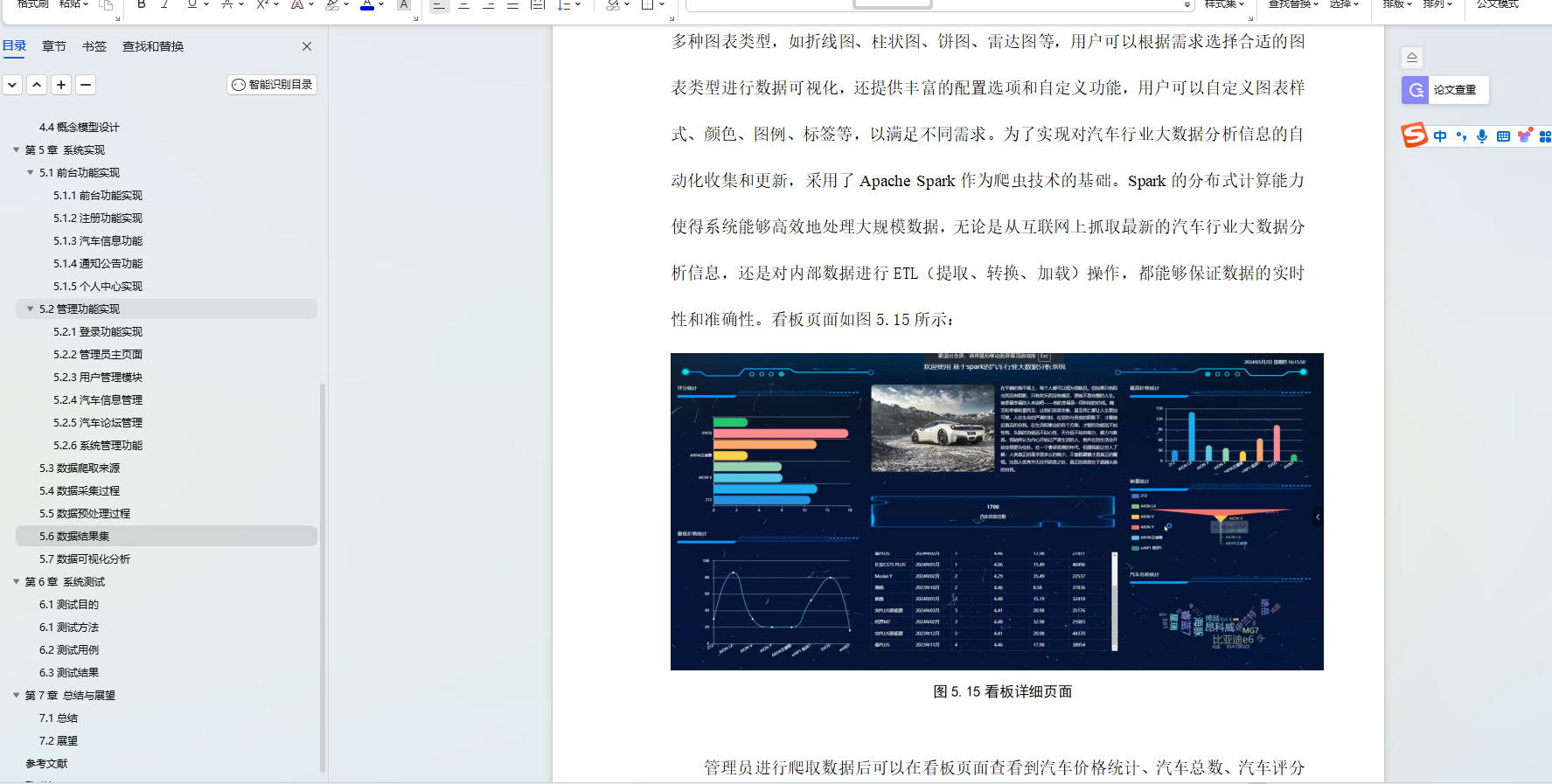Viewport: 1552px width, 784px height.
Task: Jump to 4.4 概念模型设计 heading
Action: 80,128
